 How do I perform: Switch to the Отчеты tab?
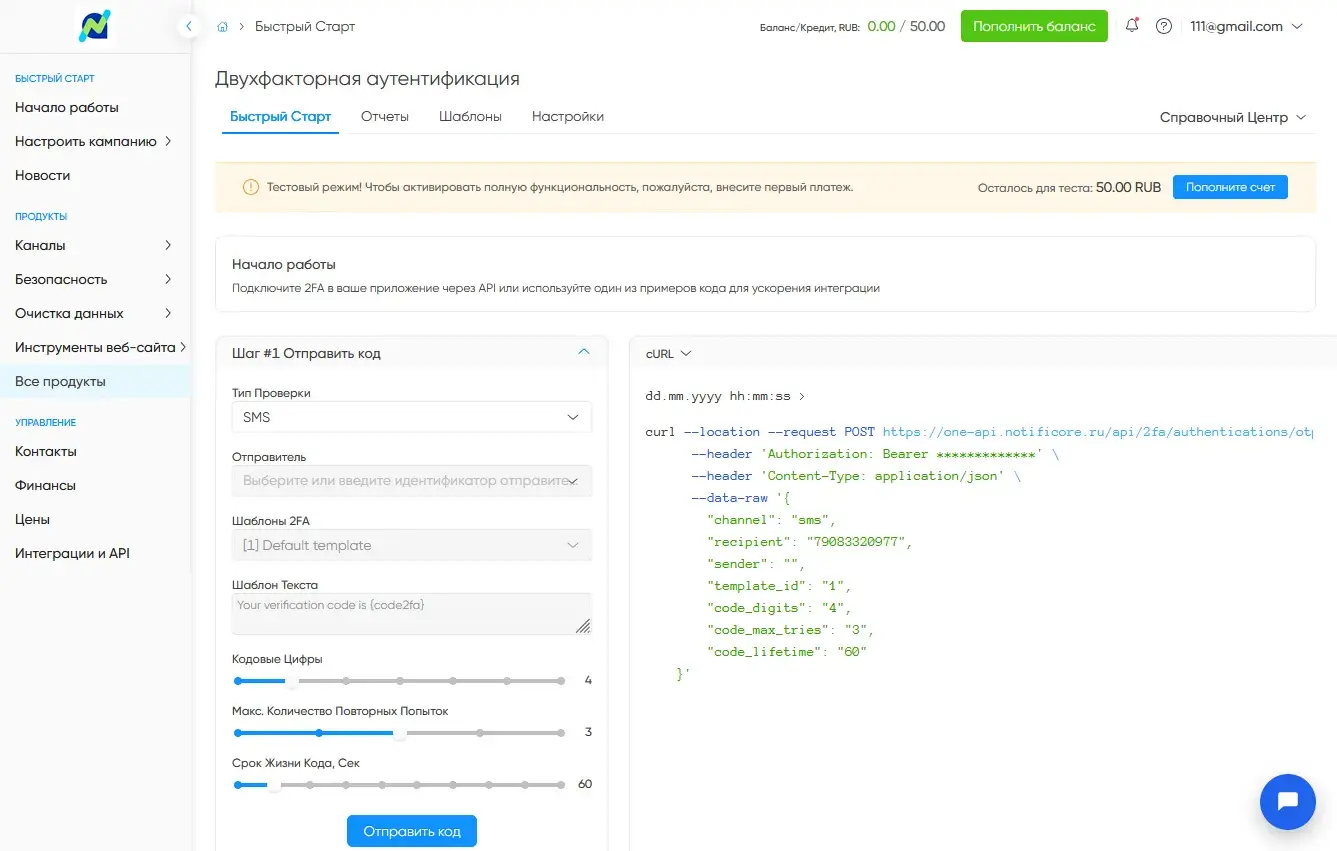tap(385, 116)
